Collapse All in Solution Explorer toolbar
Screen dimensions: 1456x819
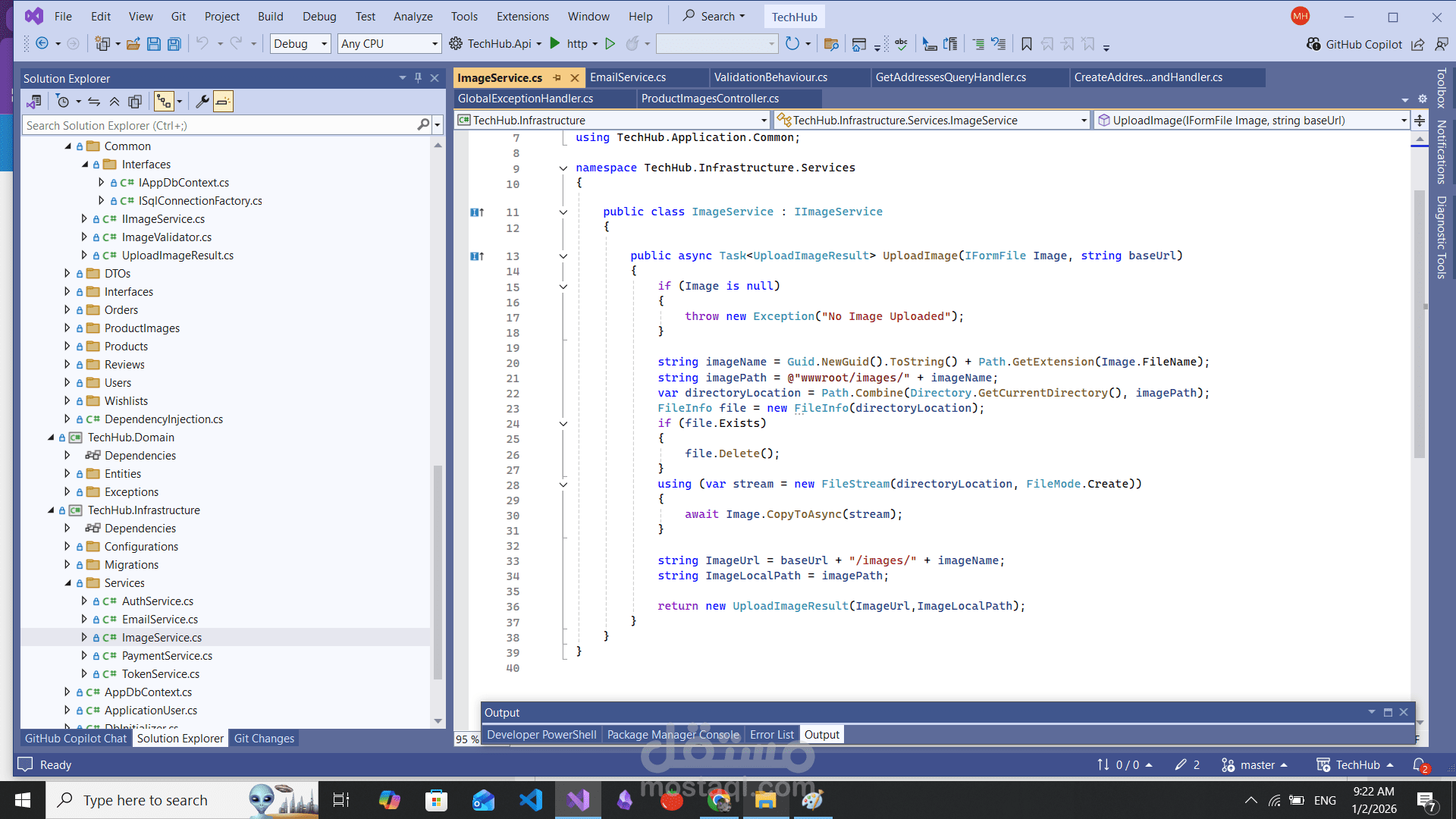(115, 102)
